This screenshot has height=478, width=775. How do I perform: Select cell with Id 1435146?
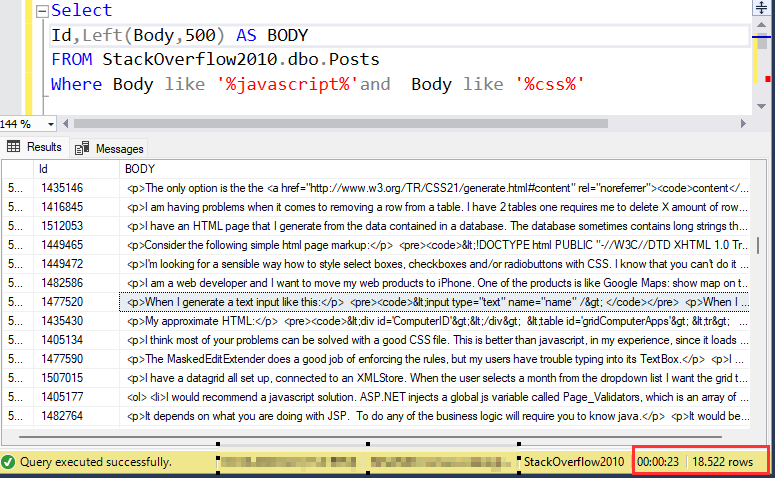[77, 188]
